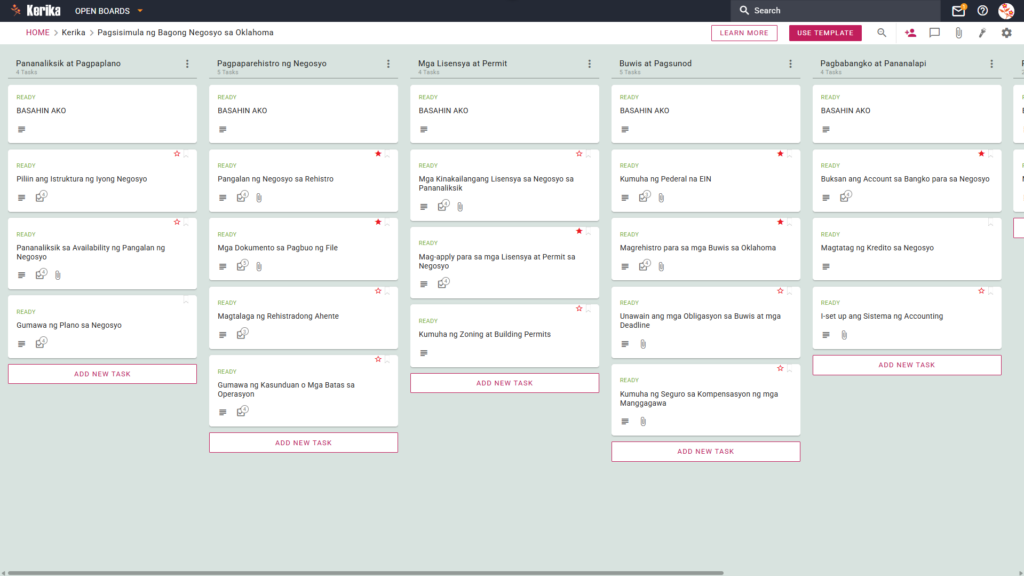Go to HOME in breadcrumb

tap(37, 33)
